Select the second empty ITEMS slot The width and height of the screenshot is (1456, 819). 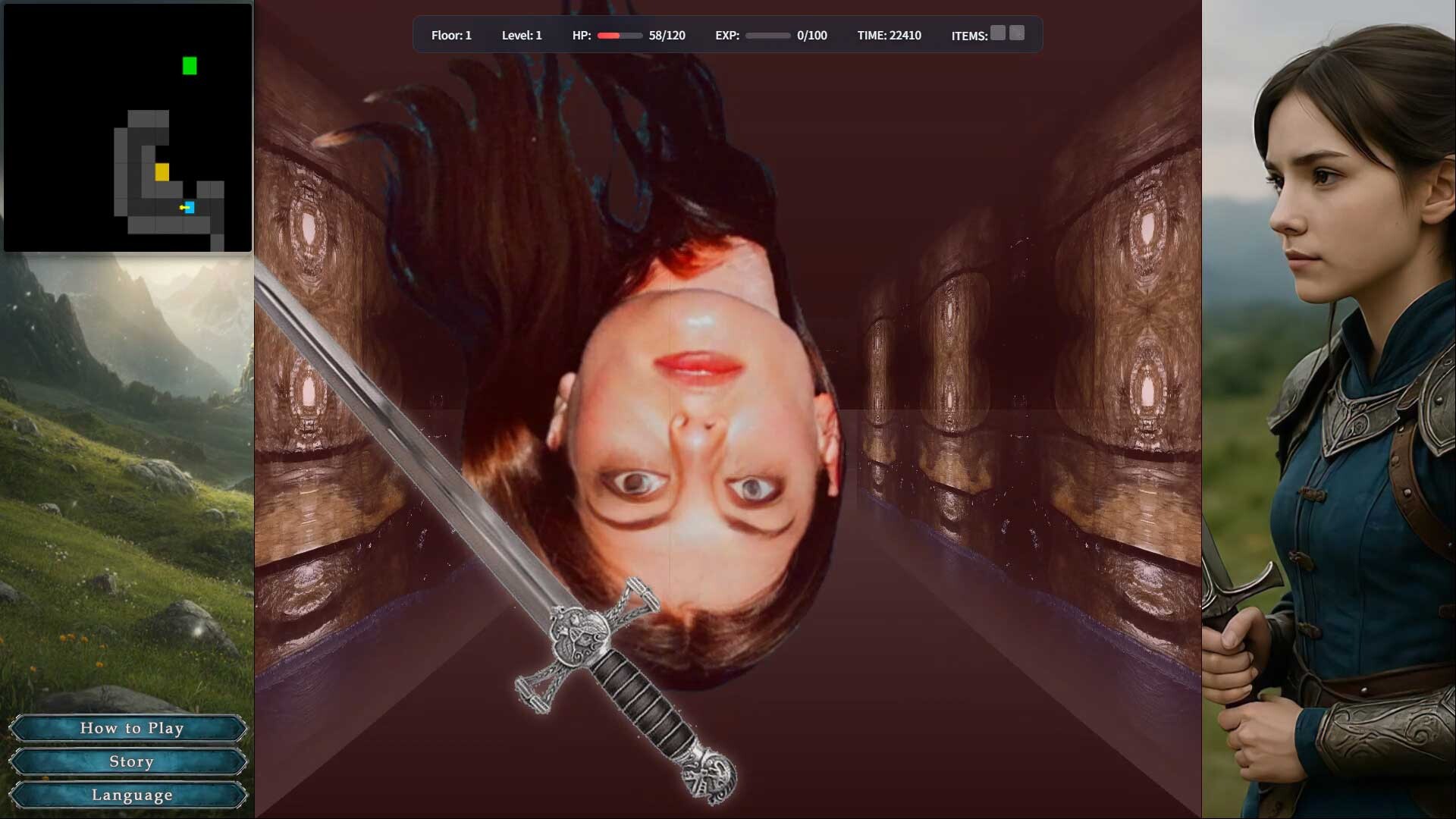[1017, 33]
